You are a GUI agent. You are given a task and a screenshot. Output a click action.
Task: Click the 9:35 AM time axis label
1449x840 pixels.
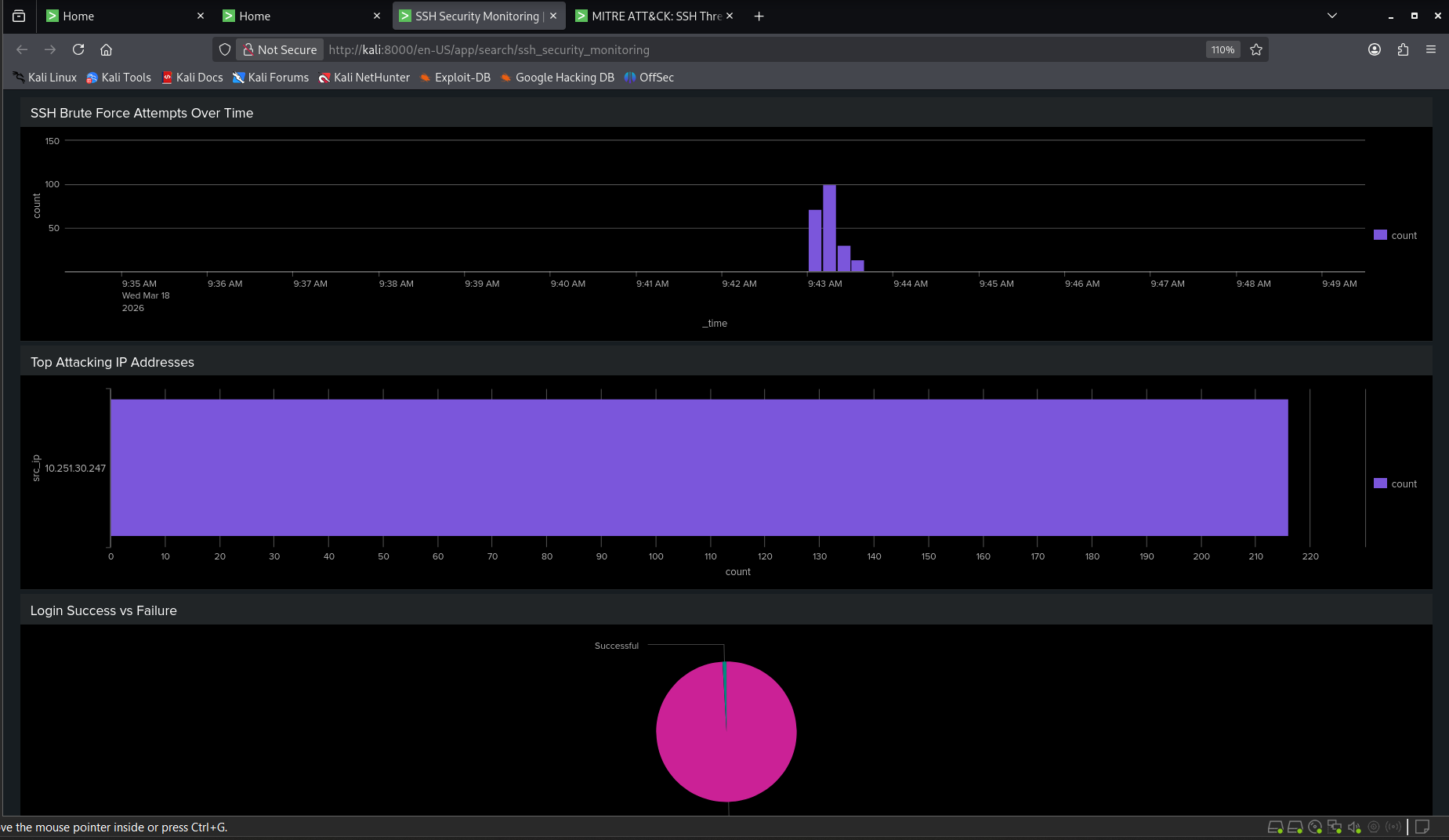click(139, 284)
